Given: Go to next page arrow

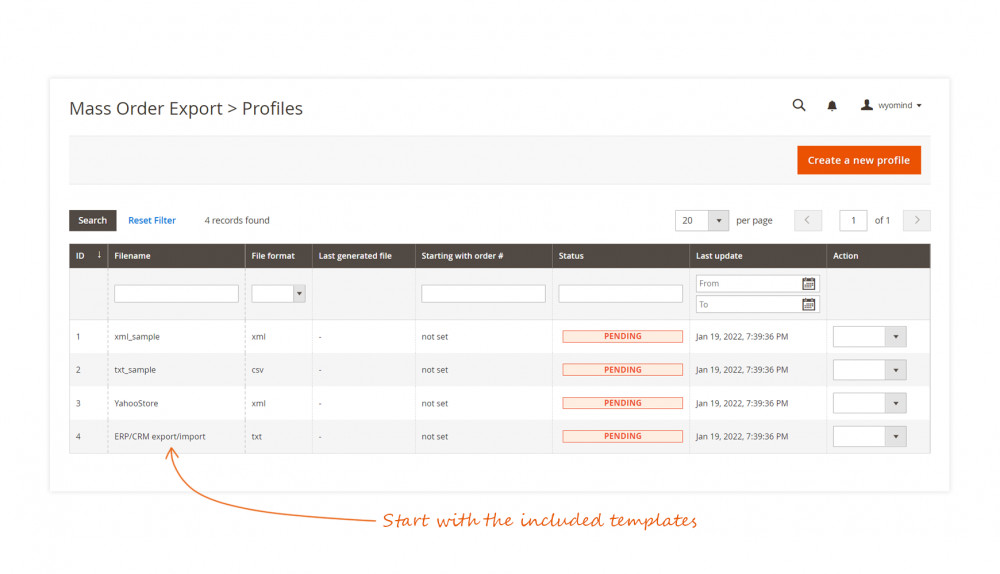Looking at the screenshot, I should point(916,221).
